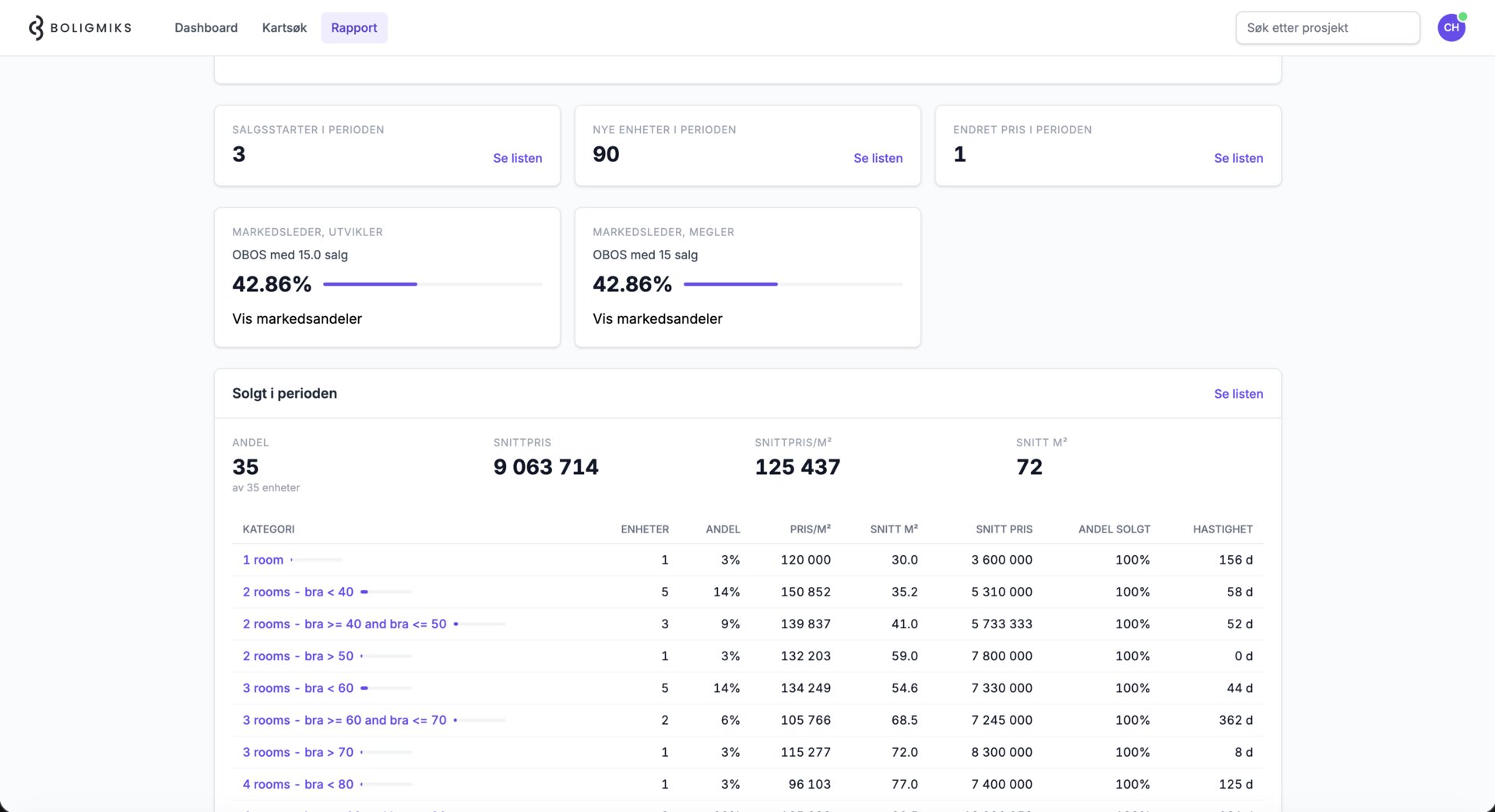The height and width of the screenshot is (812, 1495).
Task: Open the '2 rooms - bra < 40' category
Action: pyautogui.click(x=297, y=592)
